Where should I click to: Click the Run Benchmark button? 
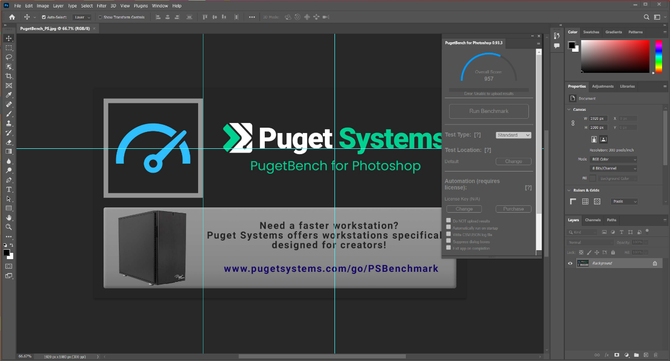pos(489,111)
